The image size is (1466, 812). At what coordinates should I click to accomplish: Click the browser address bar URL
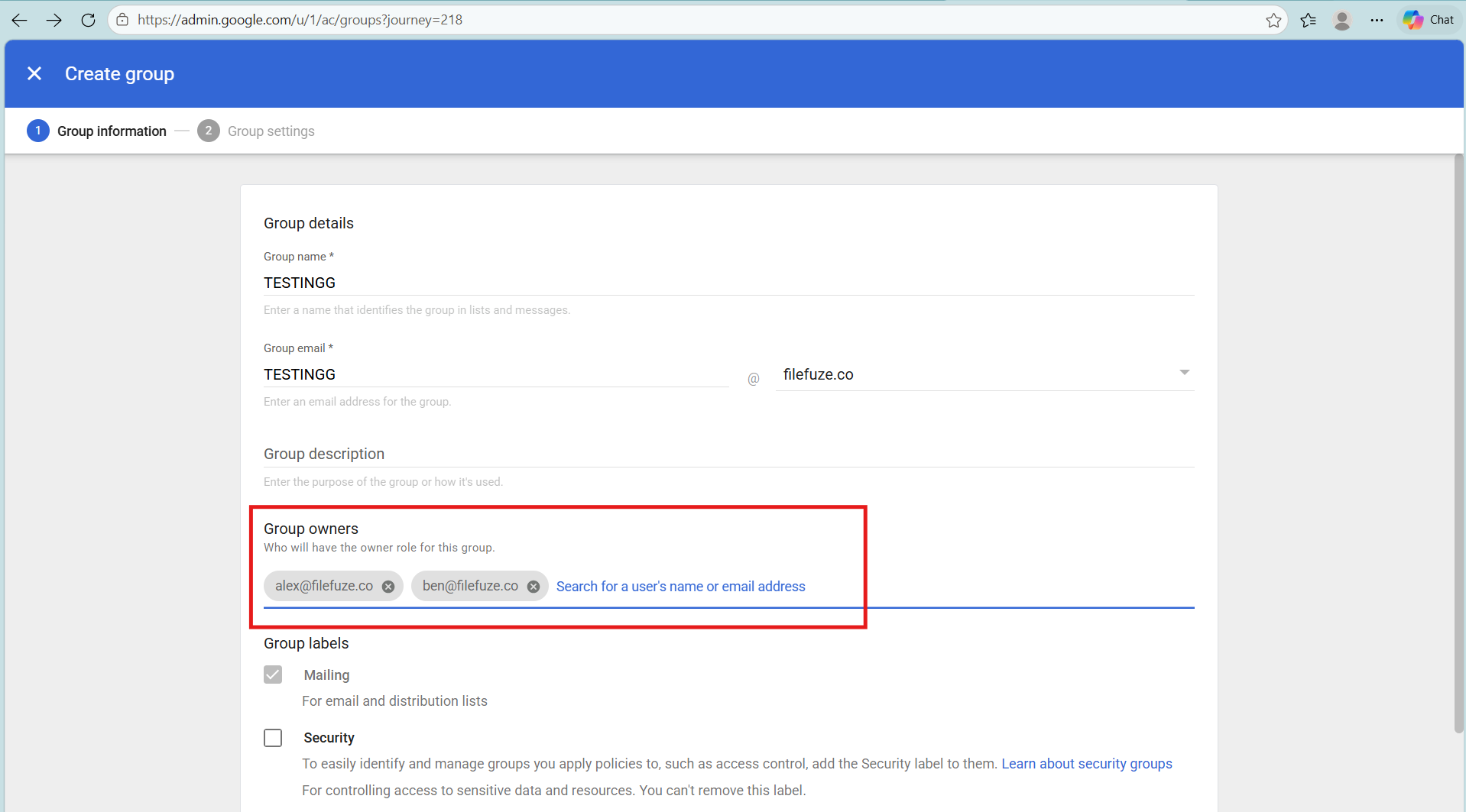pyautogui.click(x=300, y=20)
